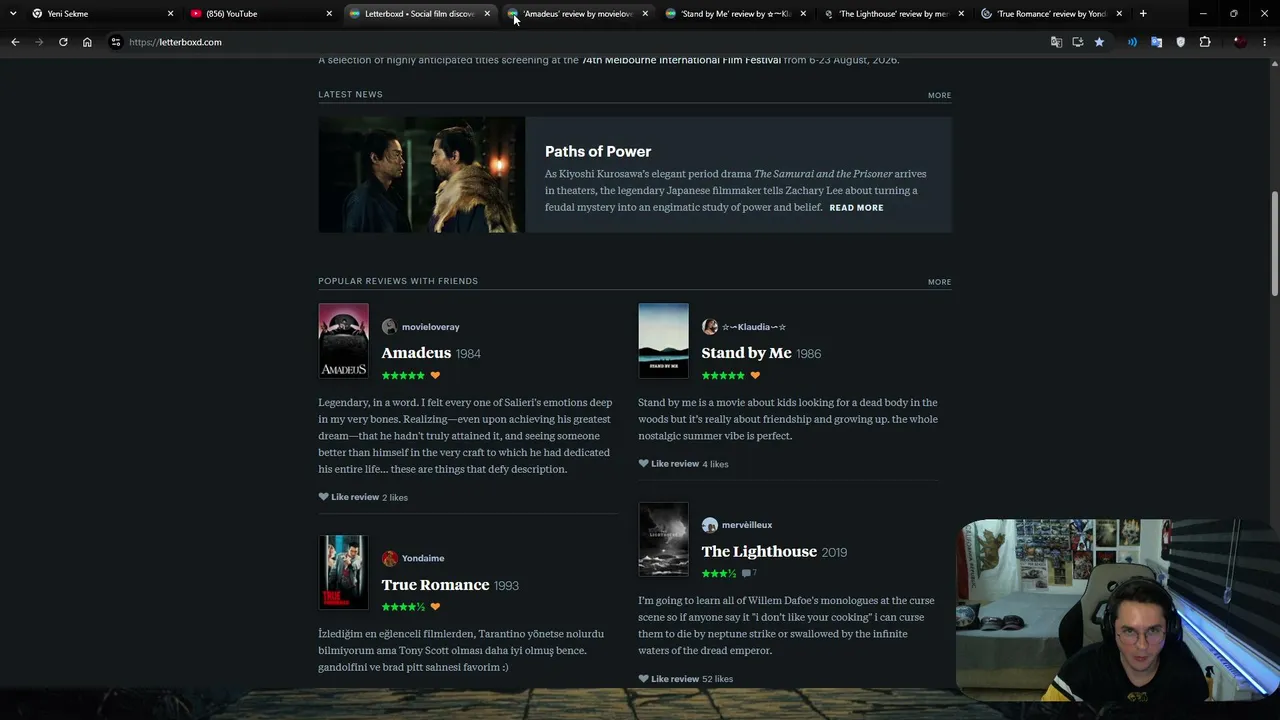
Task: Open the Paths of Power news image
Action: pos(421,175)
